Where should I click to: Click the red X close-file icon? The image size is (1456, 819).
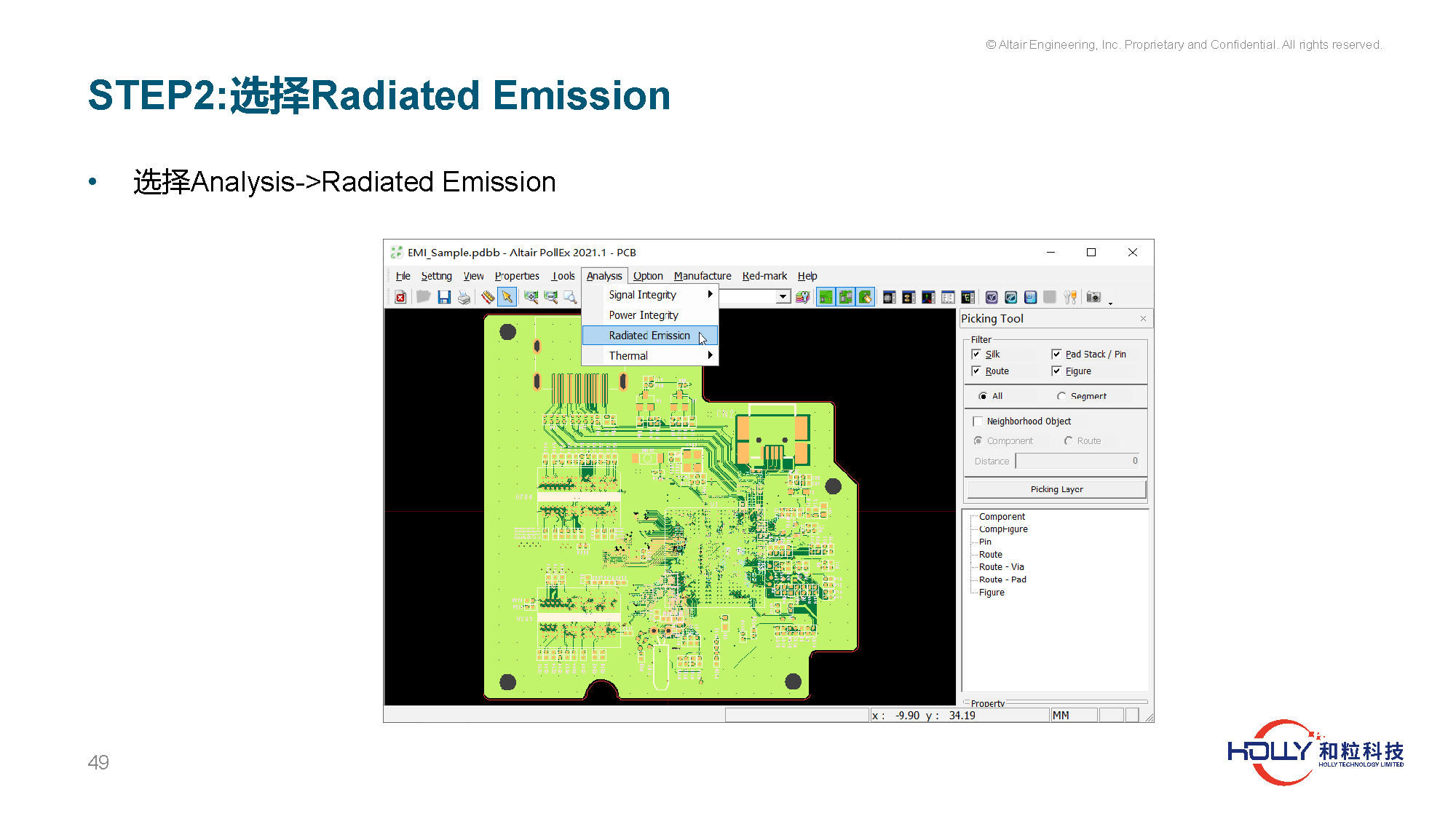point(400,297)
